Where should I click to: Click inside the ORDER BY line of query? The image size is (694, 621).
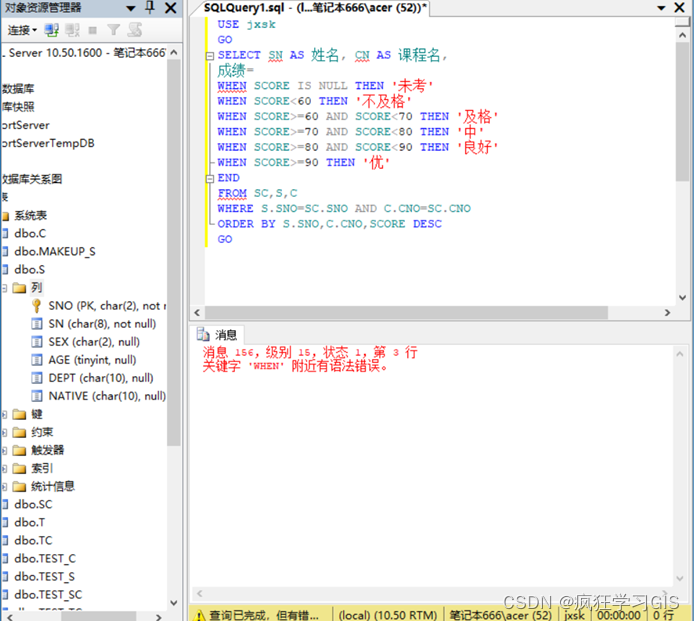click(x=329, y=224)
